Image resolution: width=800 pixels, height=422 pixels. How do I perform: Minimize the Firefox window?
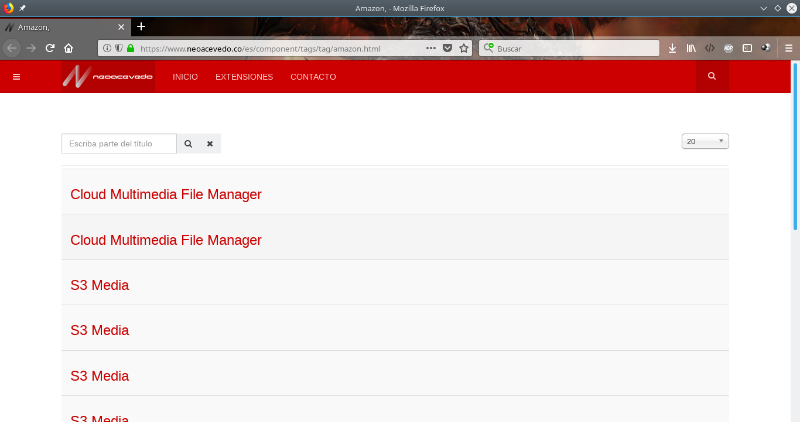coord(763,8)
